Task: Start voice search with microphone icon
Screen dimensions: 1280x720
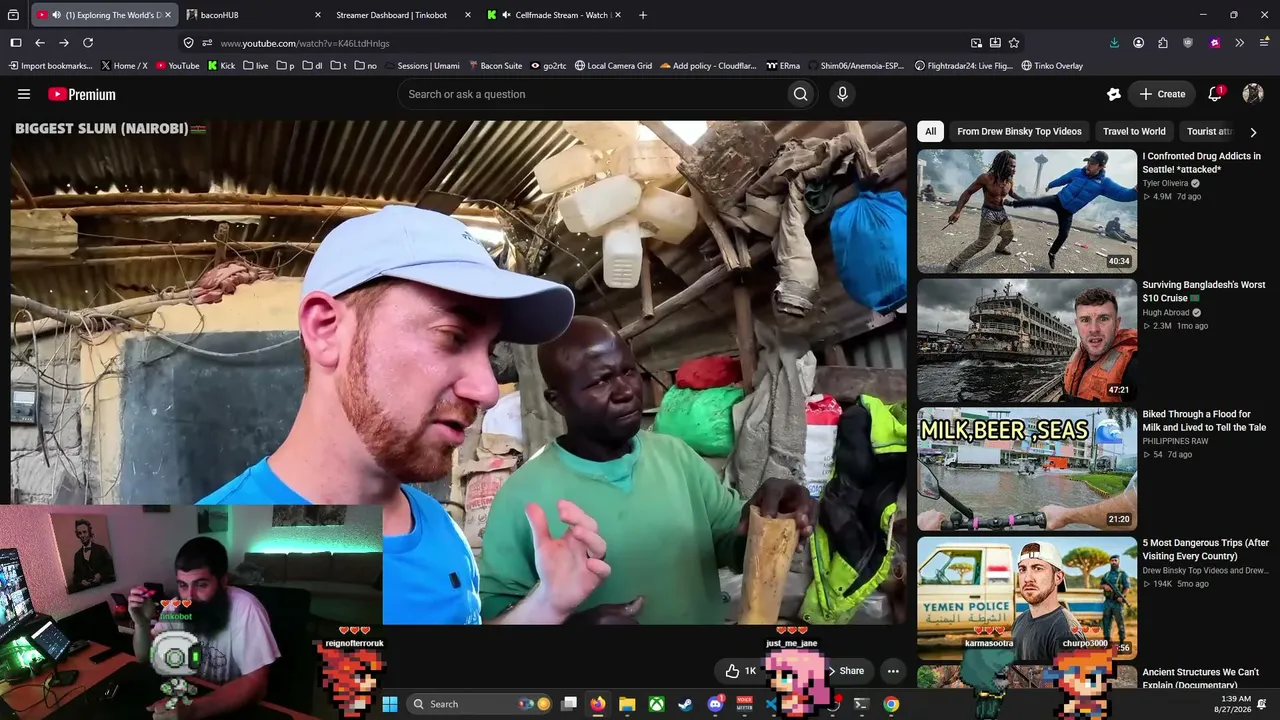Action: click(x=842, y=94)
